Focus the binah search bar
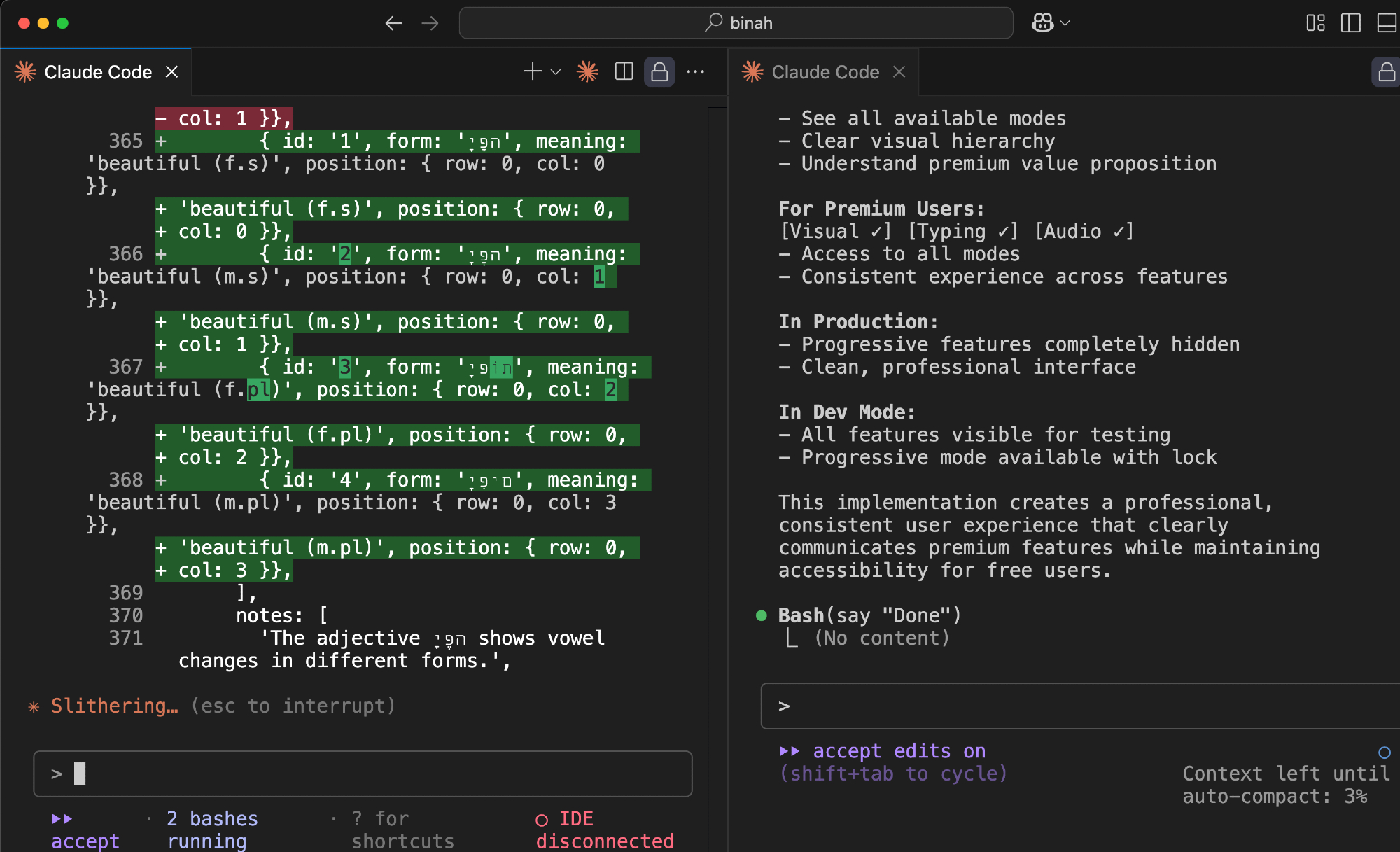1400x852 pixels. [736, 23]
